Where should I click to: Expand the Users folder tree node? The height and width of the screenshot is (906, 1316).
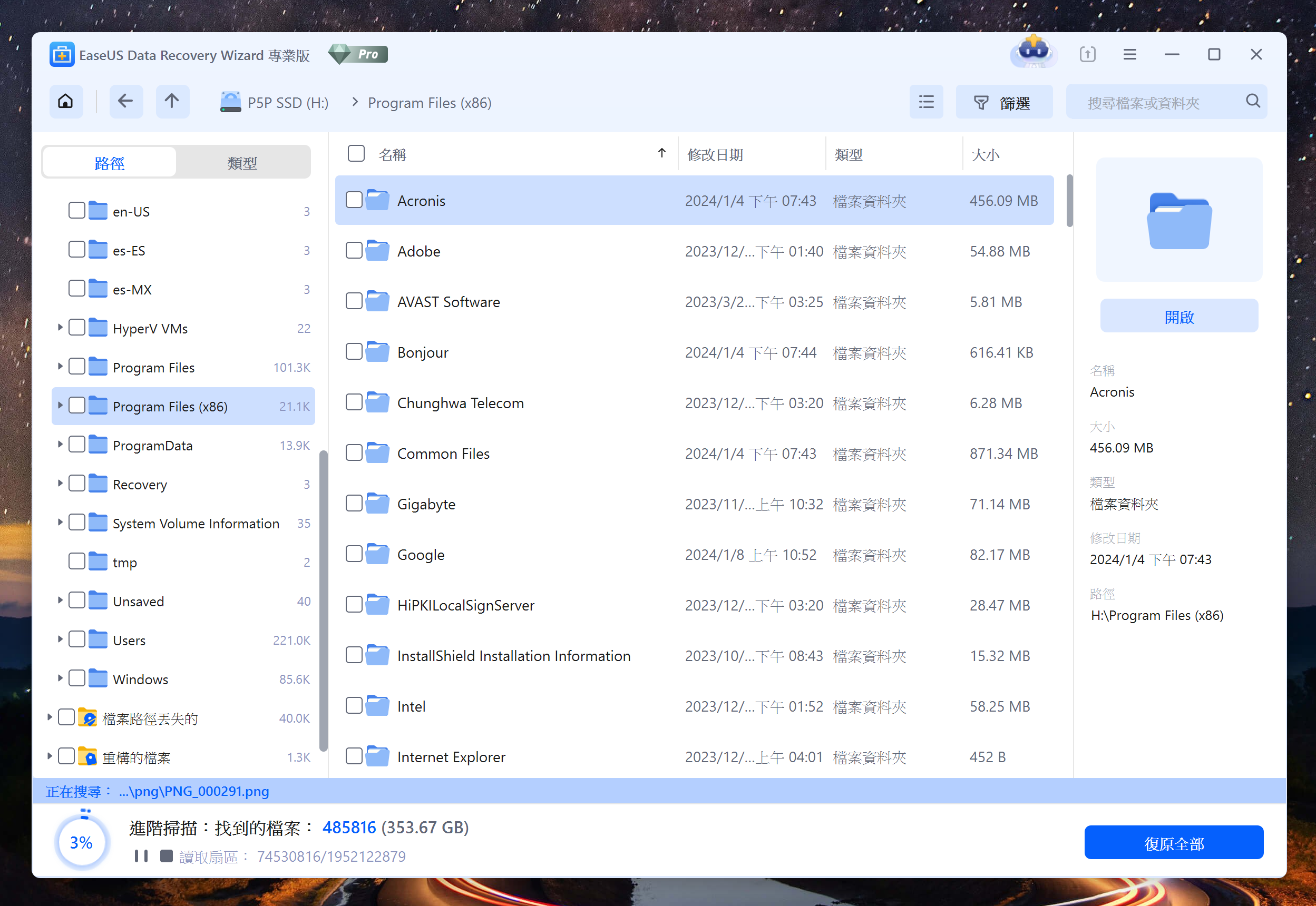[x=60, y=639]
